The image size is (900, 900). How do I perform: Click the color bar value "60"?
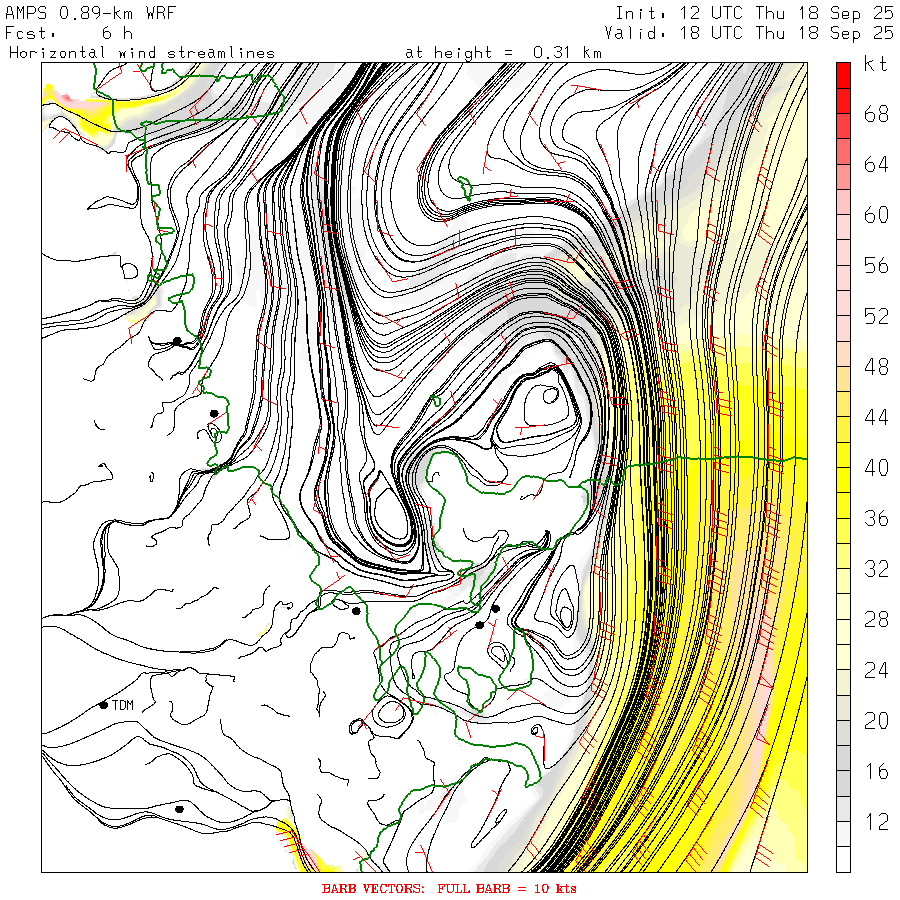(x=876, y=215)
